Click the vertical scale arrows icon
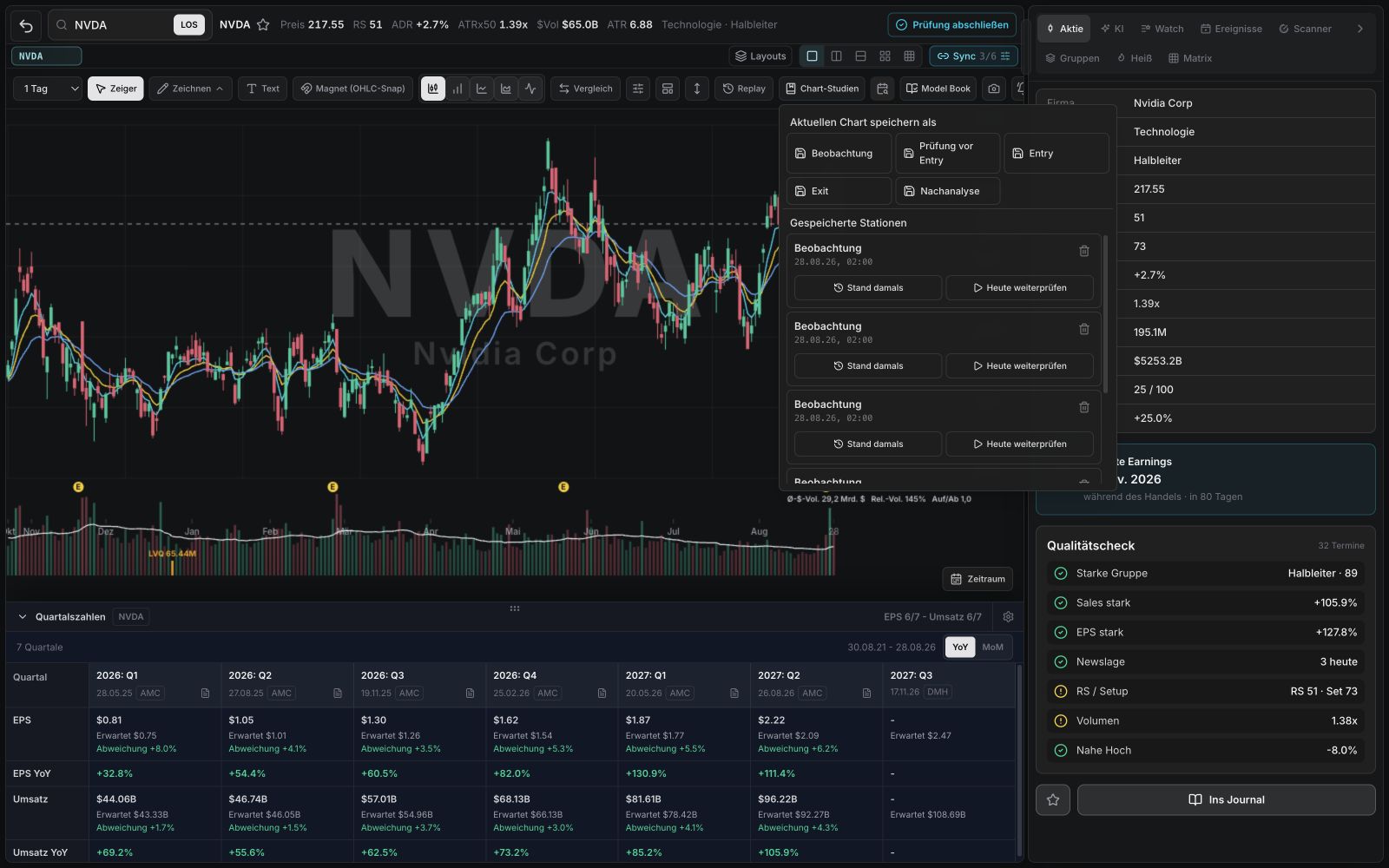 click(696, 89)
